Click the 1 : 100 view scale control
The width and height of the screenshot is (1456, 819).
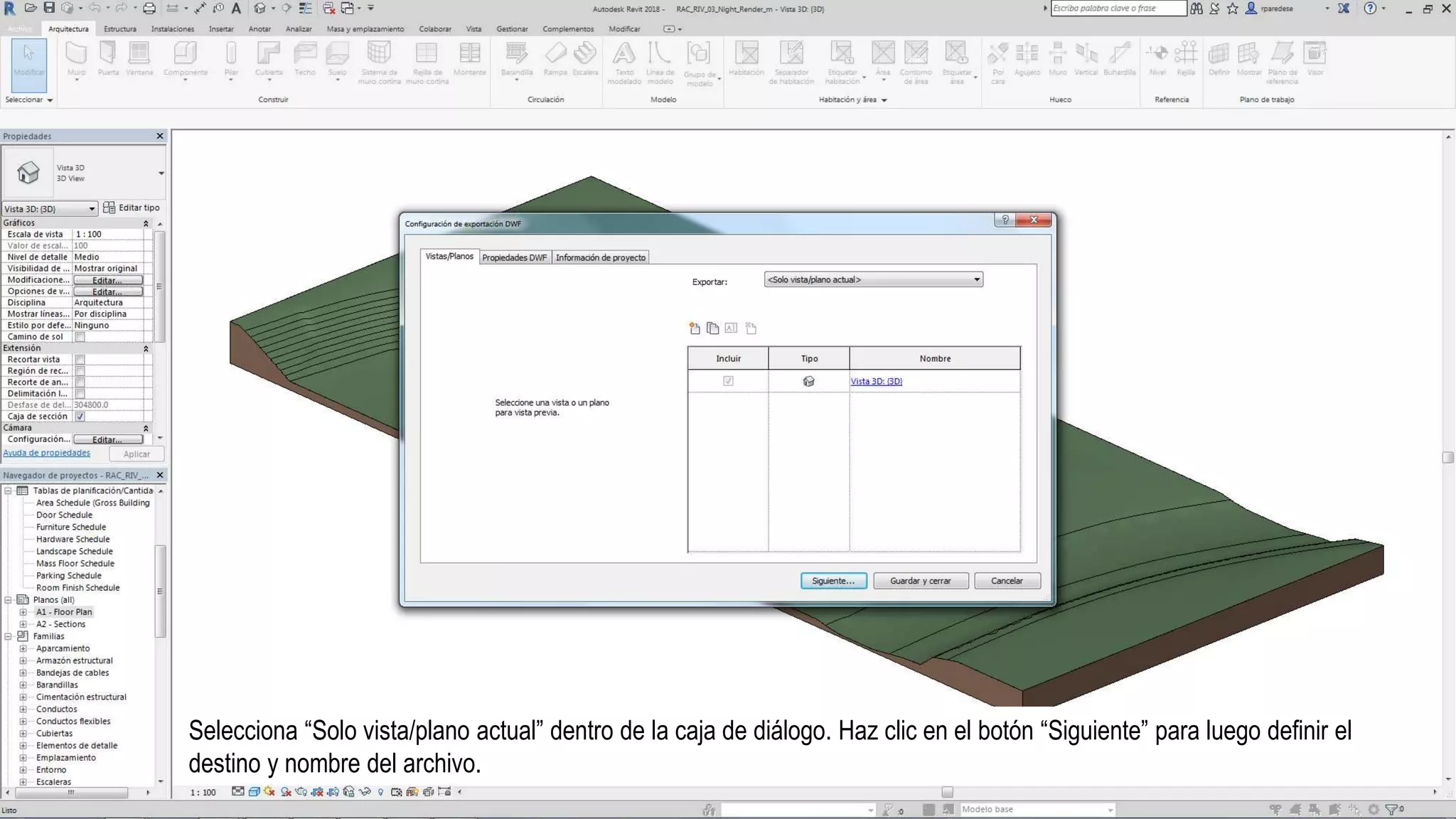(x=203, y=792)
